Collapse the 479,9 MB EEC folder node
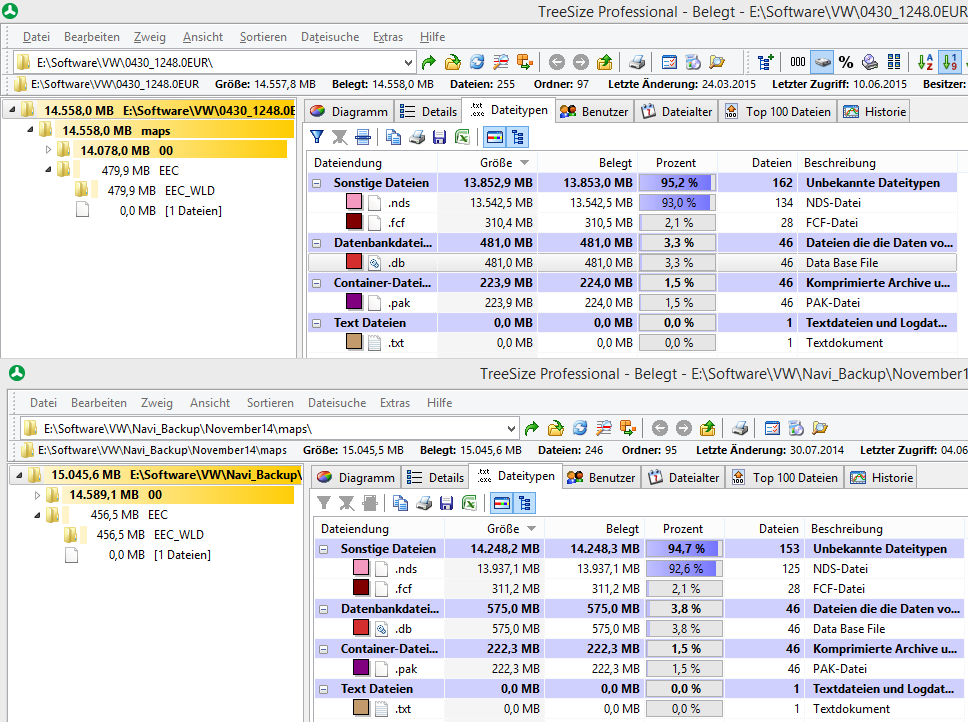 48,170
